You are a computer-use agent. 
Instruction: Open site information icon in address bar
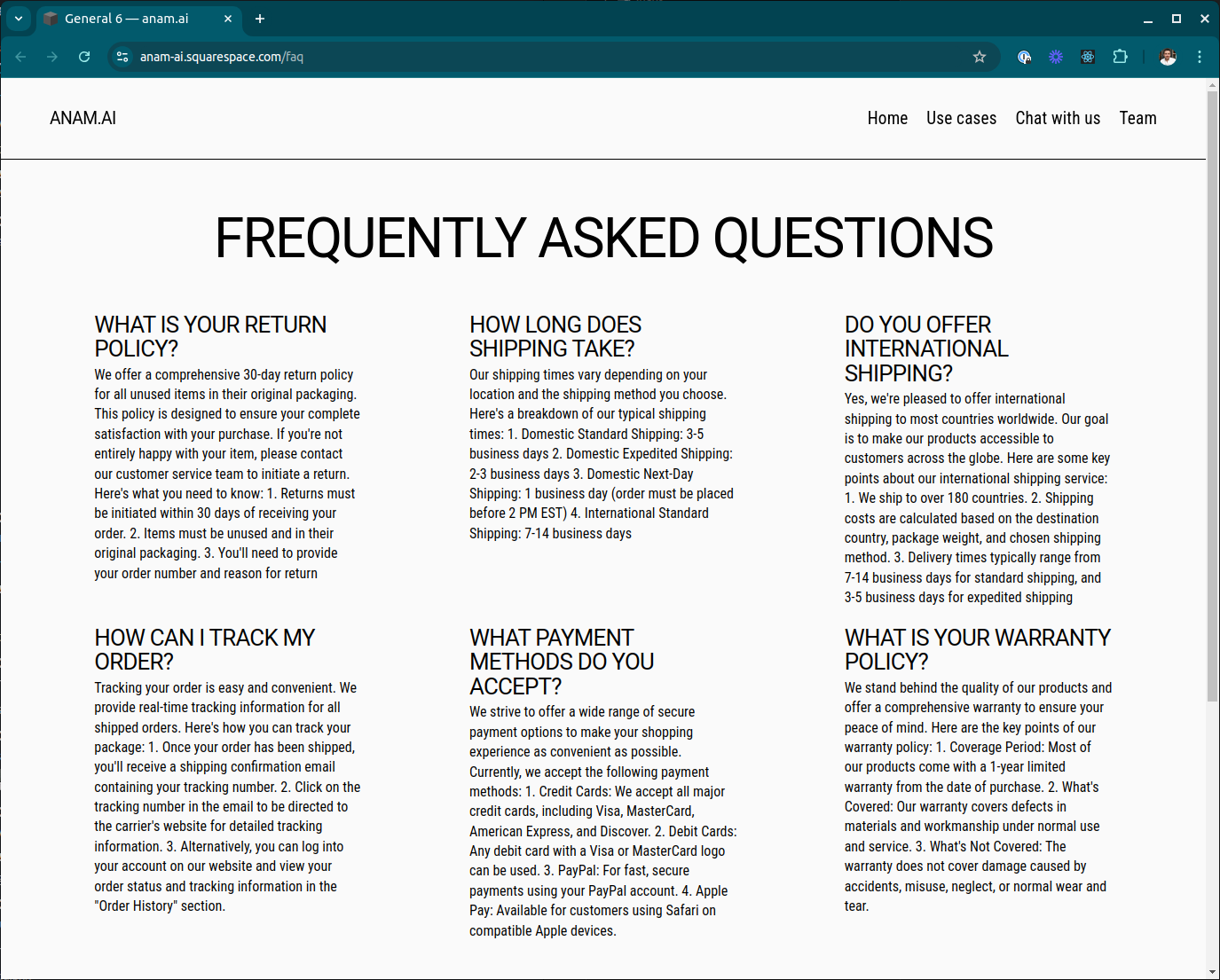(x=122, y=56)
